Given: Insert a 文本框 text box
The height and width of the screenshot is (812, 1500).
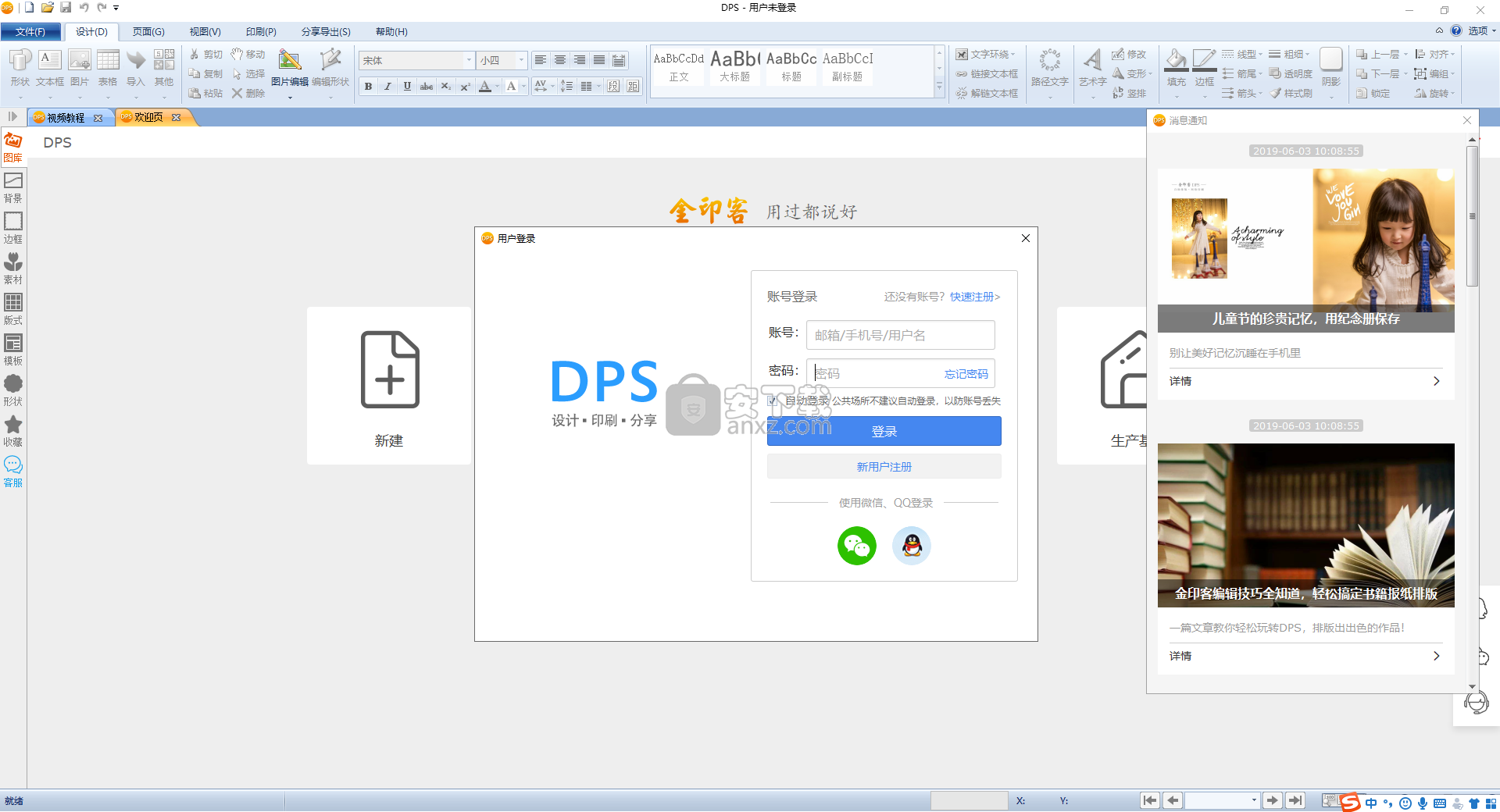Looking at the screenshot, I should click(49, 68).
